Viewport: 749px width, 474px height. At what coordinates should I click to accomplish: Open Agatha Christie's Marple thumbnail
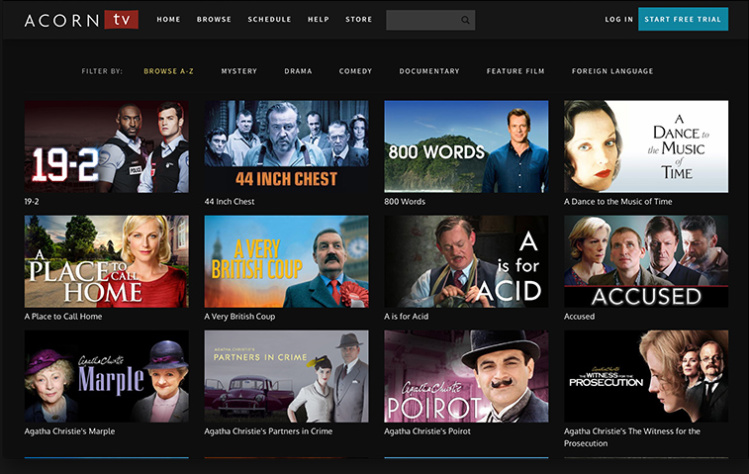107,377
